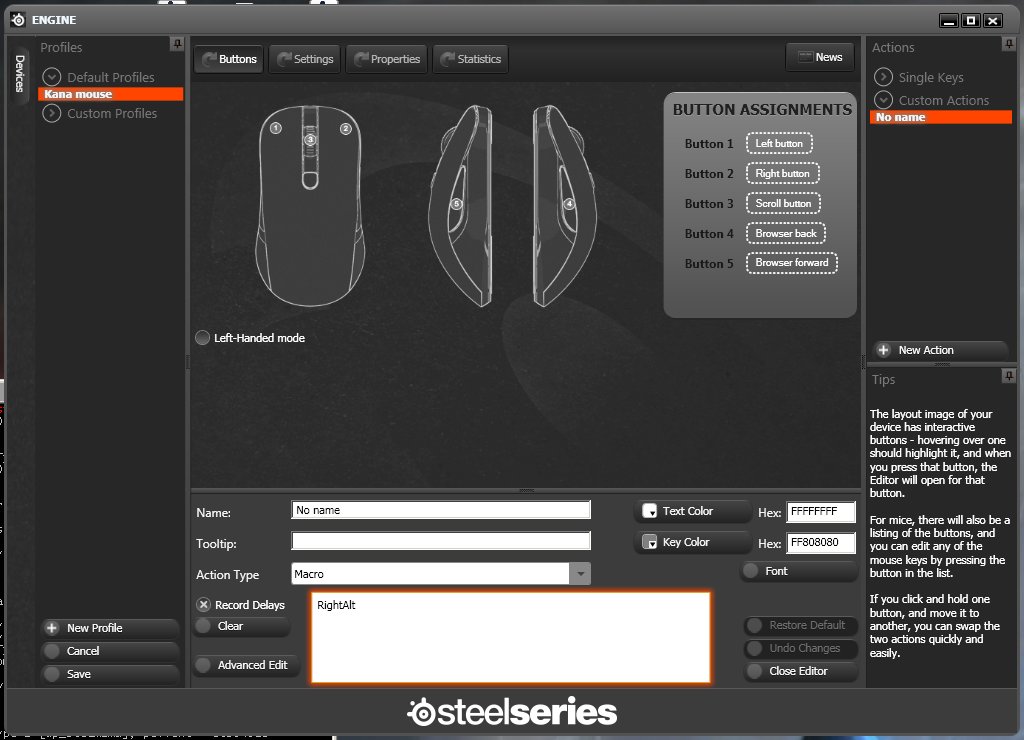
Task: Click the plus icon beside New Profile
Action: (52, 628)
